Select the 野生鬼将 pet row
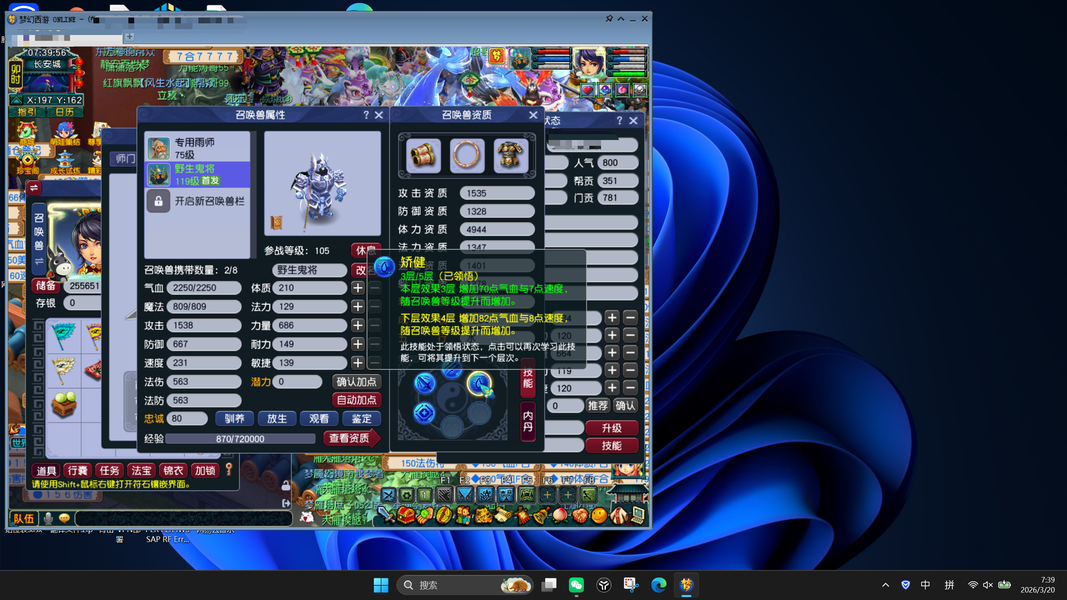1067x600 pixels. pyautogui.click(x=197, y=174)
